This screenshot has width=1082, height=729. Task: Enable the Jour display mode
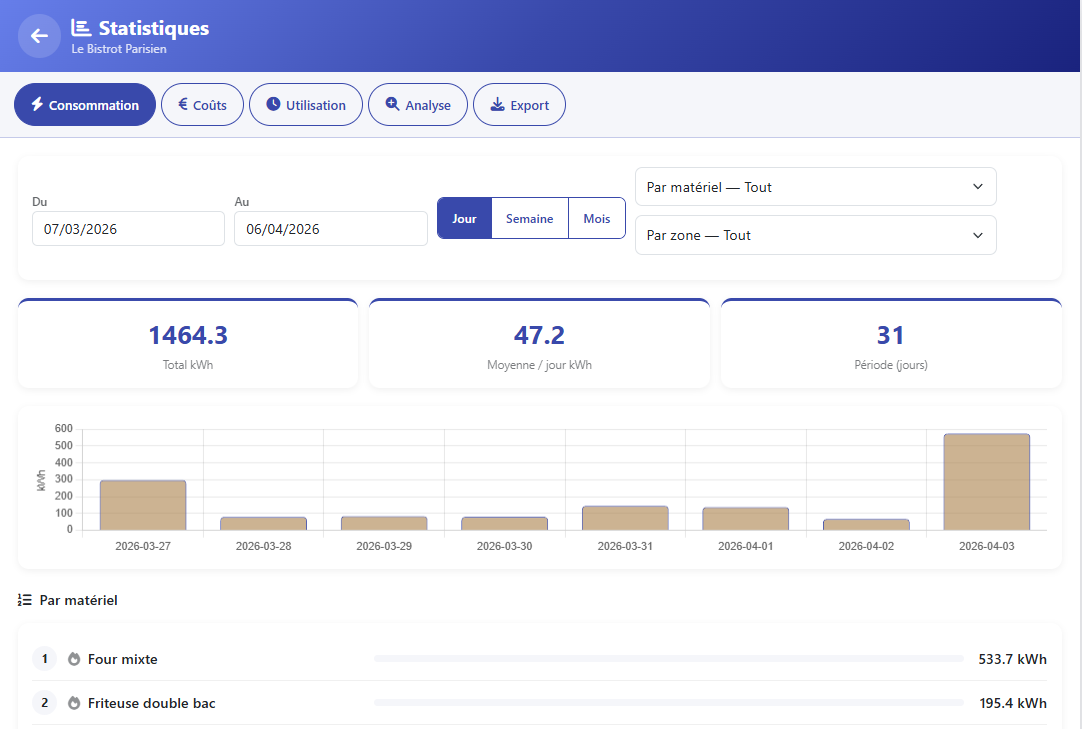click(x=464, y=218)
